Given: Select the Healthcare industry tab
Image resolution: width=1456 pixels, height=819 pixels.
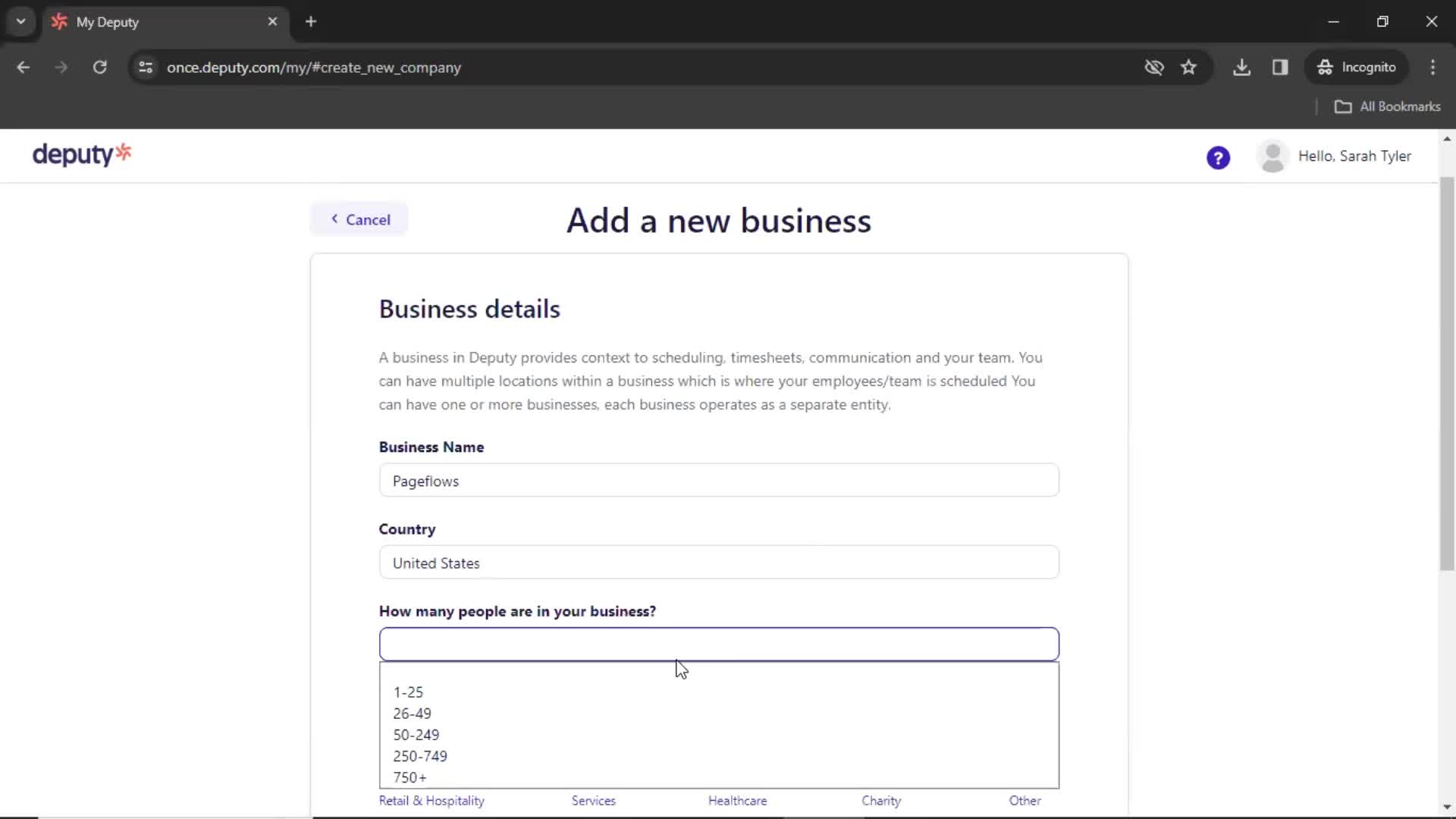Looking at the screenshot, I should coord(737,800).
